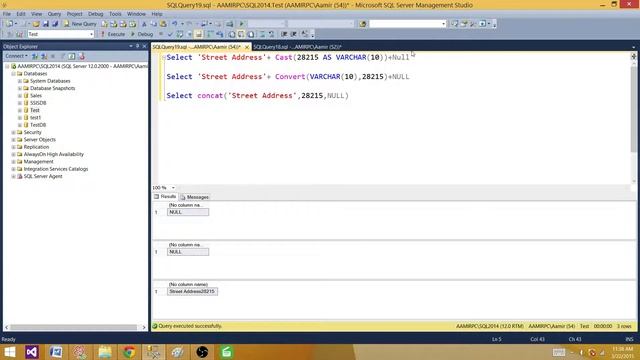
Task: Click the Decrease Indent icon
Action: 284,34
